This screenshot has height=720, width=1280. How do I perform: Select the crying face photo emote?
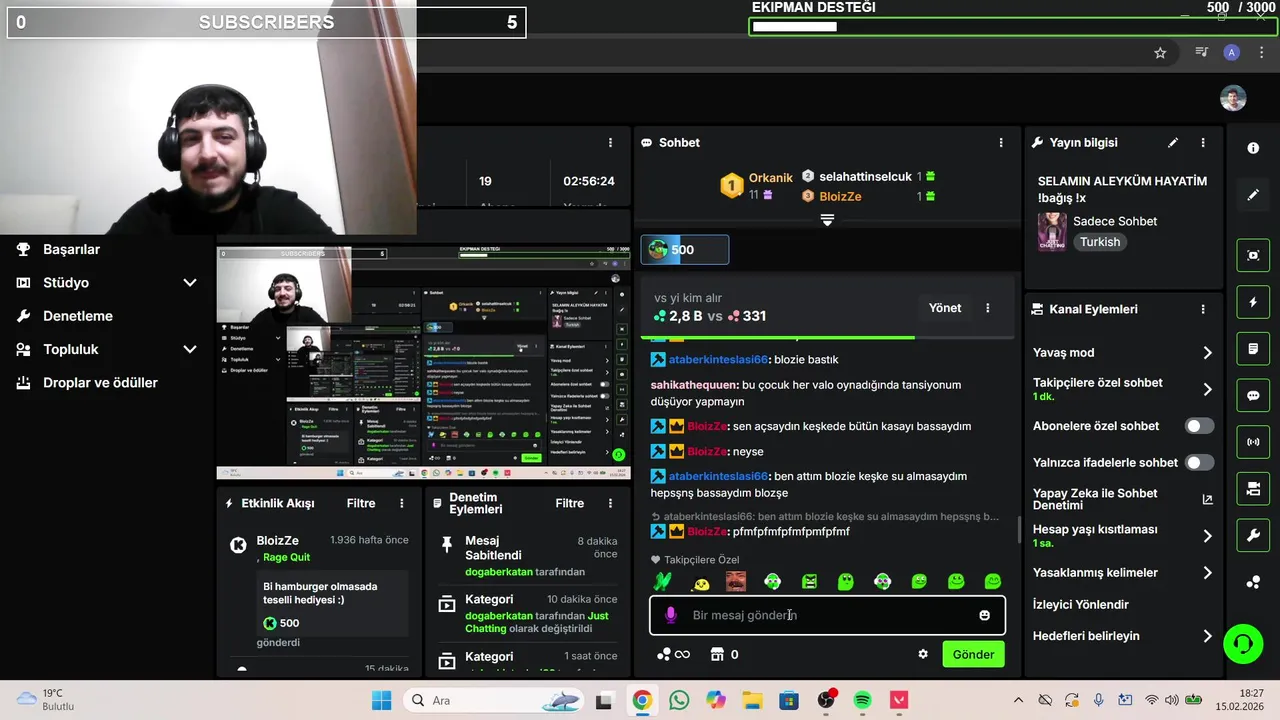pos(735,581)
